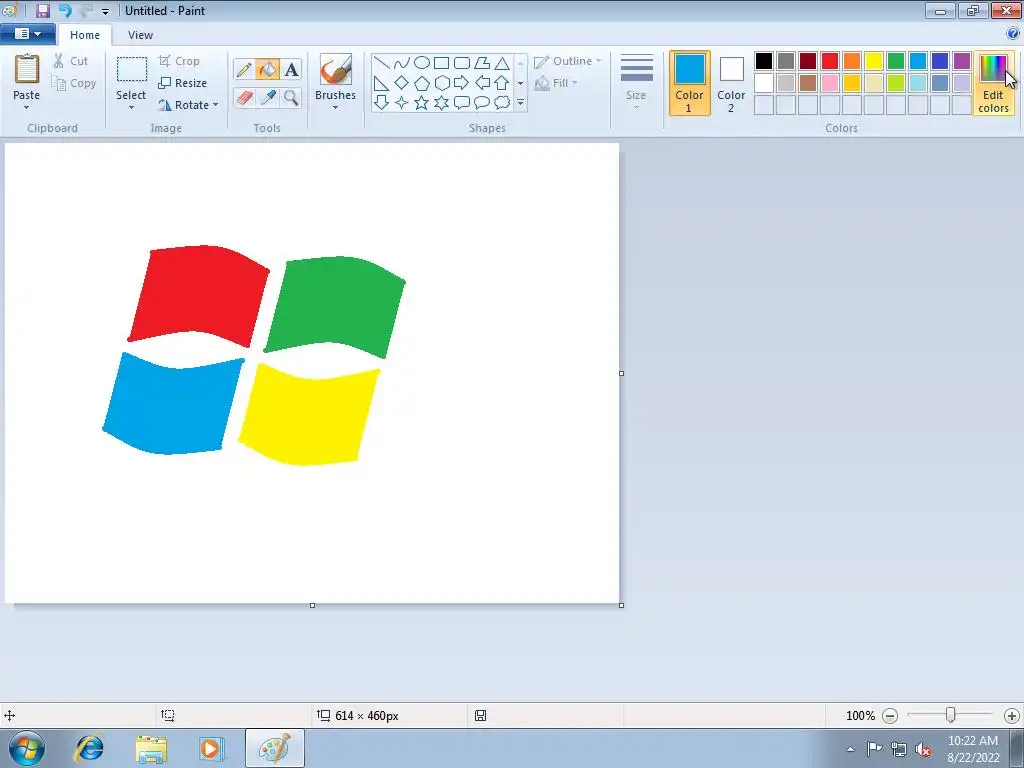Pick the green color swatch
Viewport: 1024px width, 768px height.
[896, 61]
